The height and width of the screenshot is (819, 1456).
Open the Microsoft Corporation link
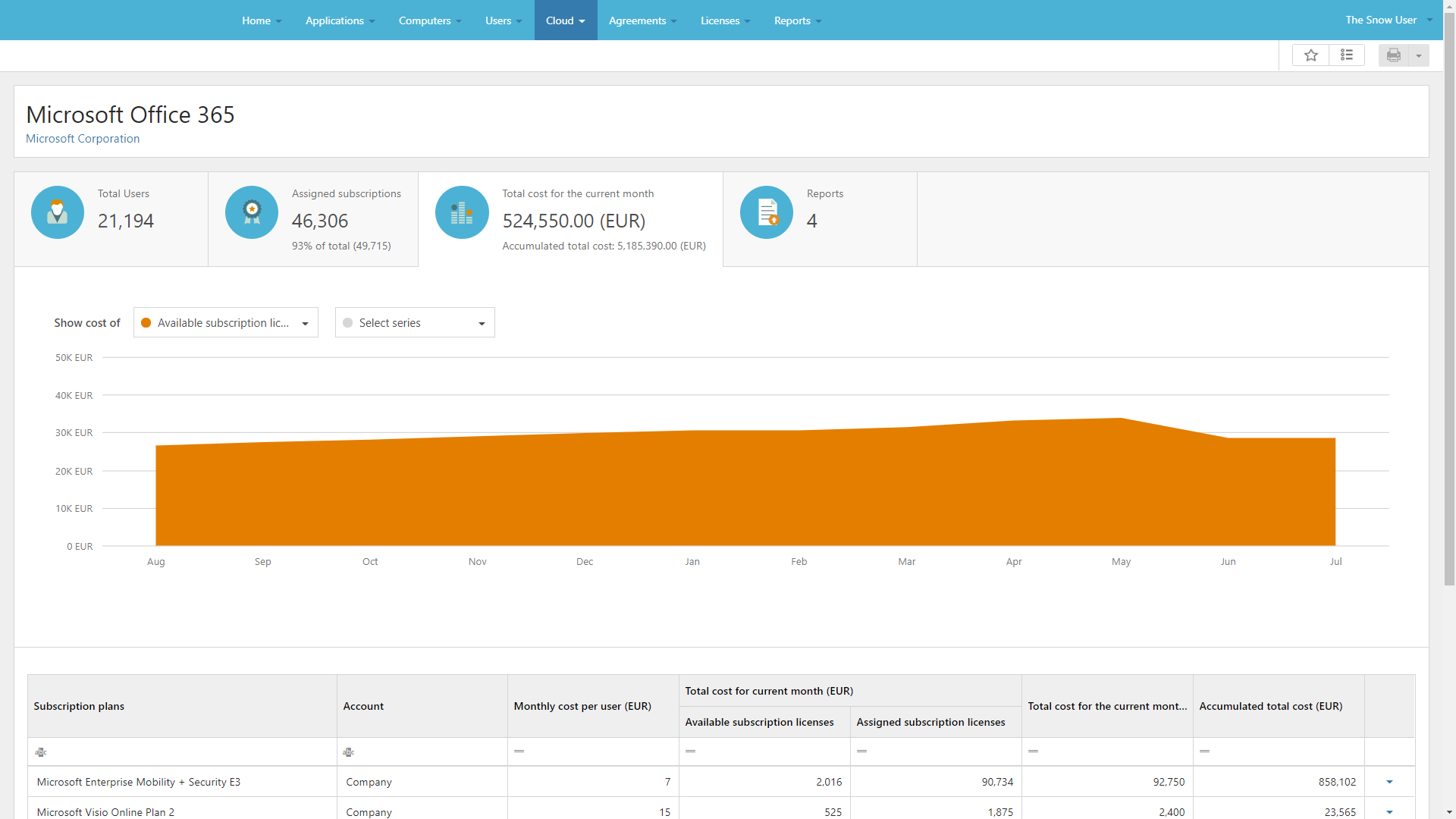click(83, 139)
